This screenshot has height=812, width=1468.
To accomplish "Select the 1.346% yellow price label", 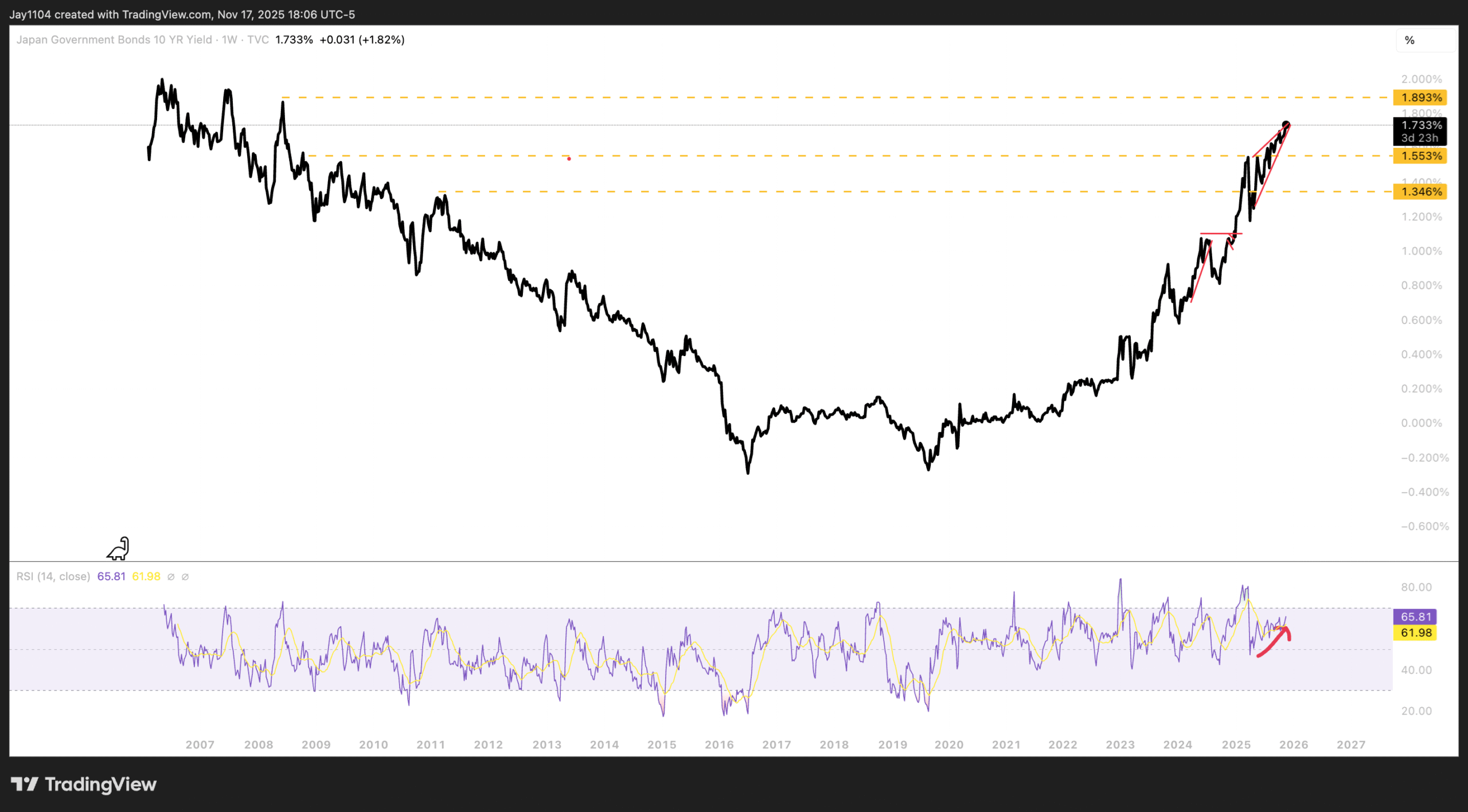I will click(x=1420, y=192).
